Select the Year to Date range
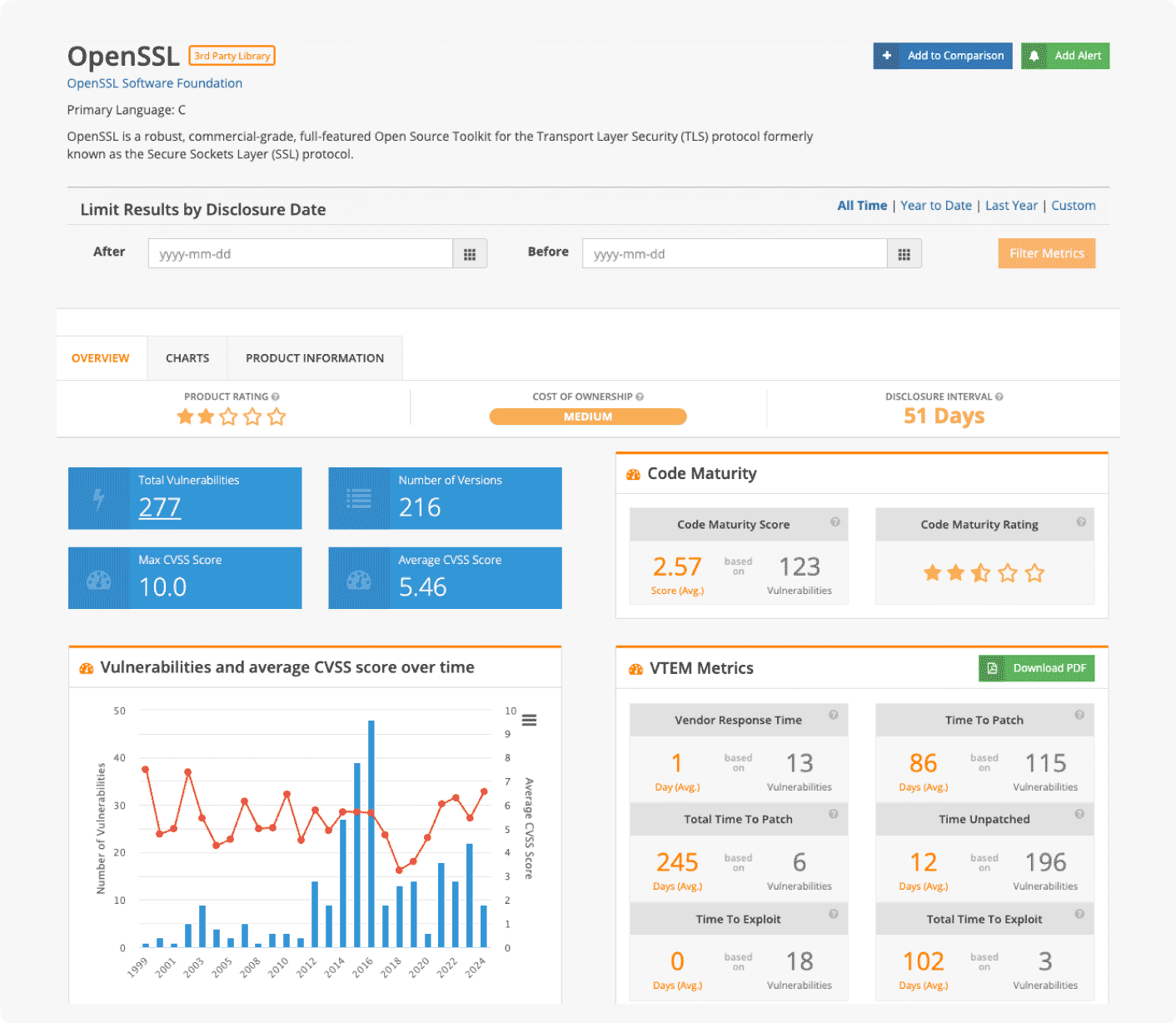 tap(936, 206)
